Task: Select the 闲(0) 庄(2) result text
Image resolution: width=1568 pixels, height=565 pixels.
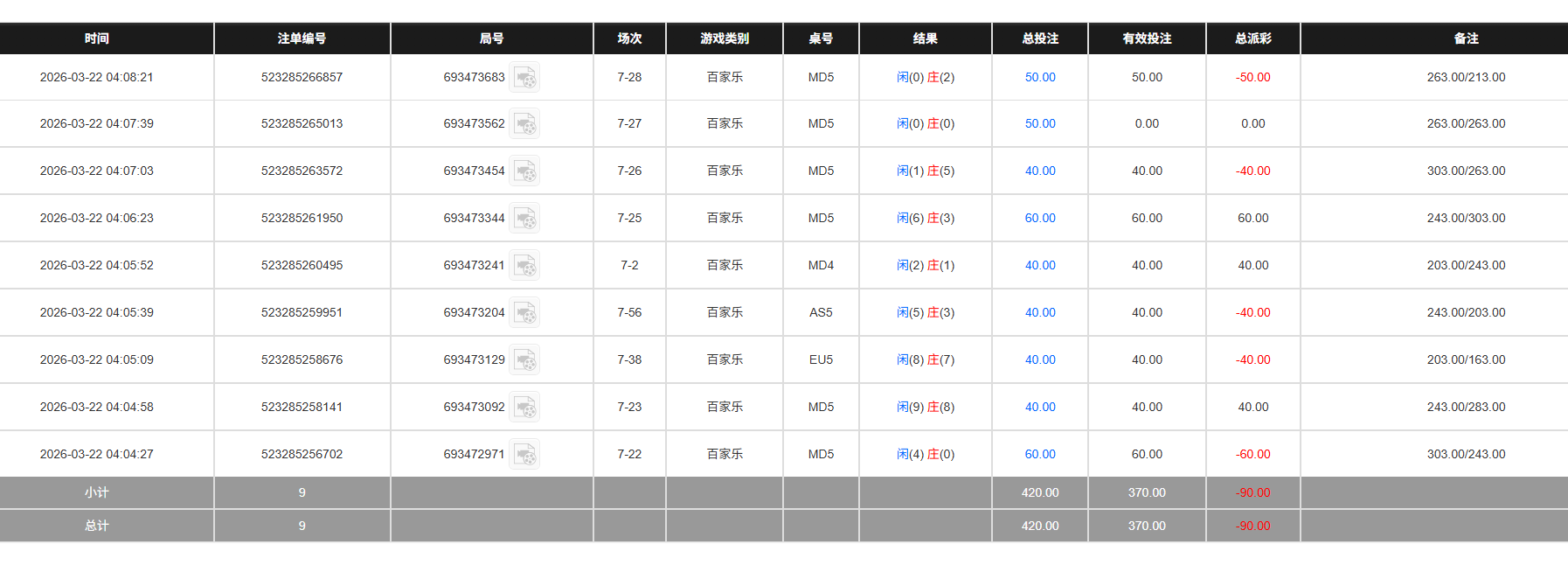Action: click(x=926, y=77)
